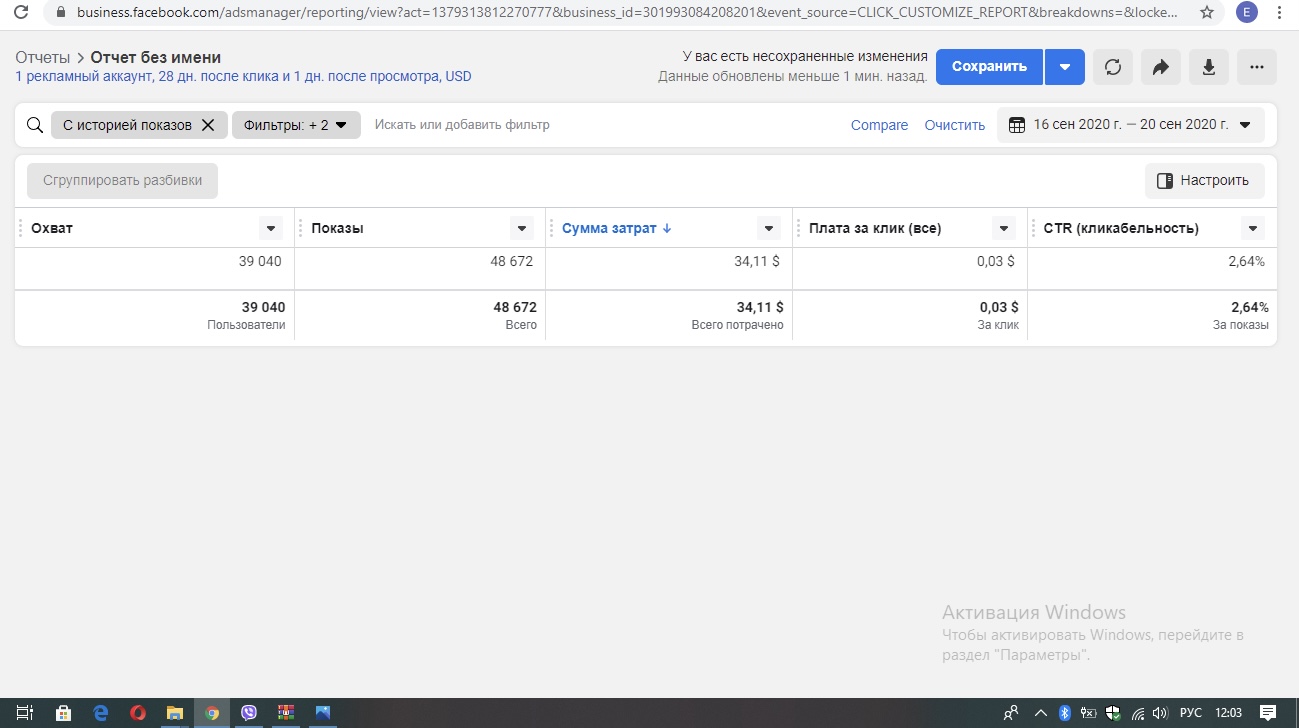Screen dimensions: 1299x728
Task: Open the Chrome profile avatar "E"
Action: (1246, 13)
